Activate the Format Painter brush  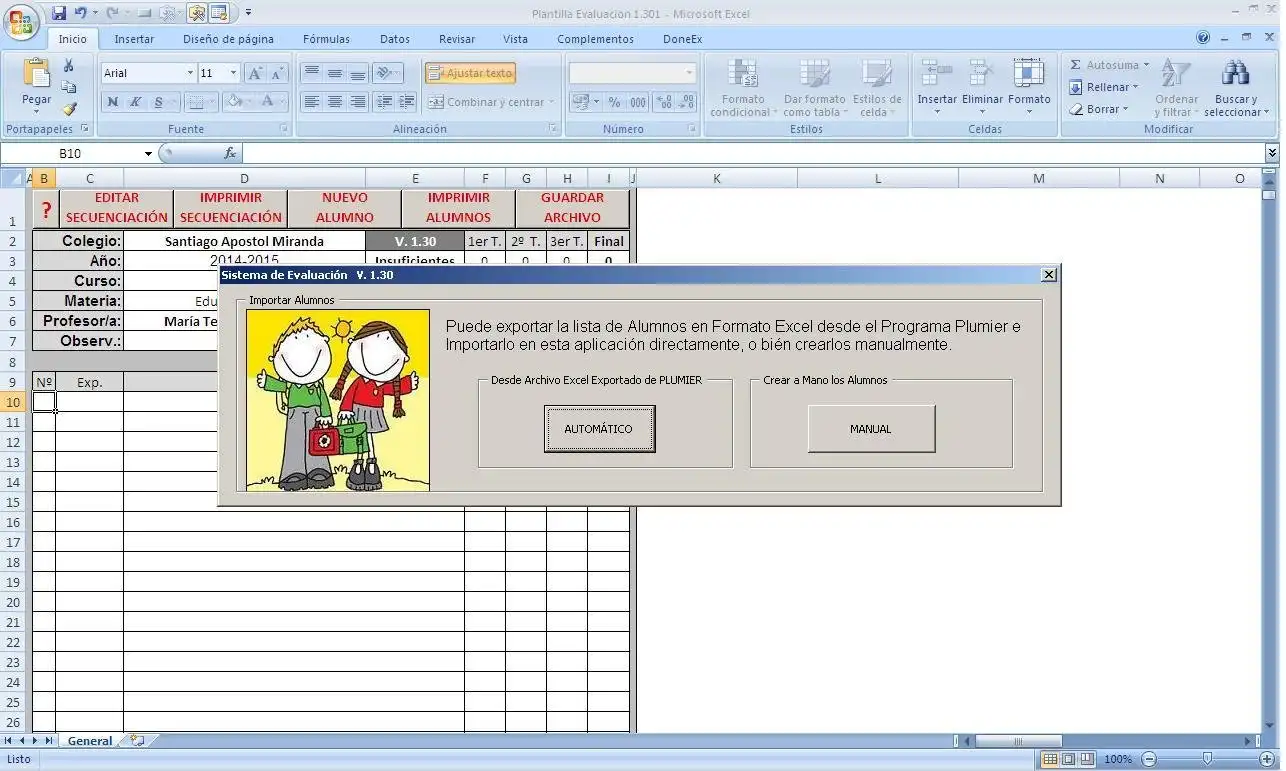click(x=69, y=109)
